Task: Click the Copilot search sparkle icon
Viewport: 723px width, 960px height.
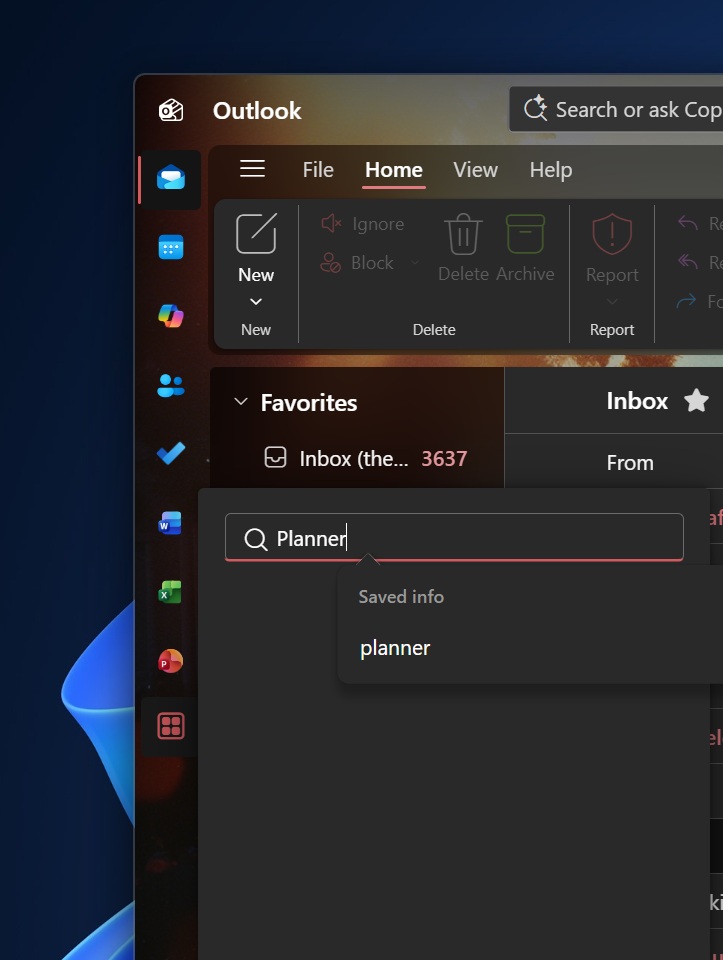Action: (x=536, y=108)
